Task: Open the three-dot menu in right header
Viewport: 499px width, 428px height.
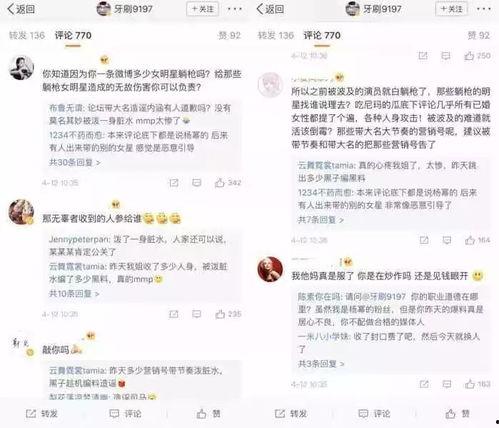Action: click(x=484, y=9)
